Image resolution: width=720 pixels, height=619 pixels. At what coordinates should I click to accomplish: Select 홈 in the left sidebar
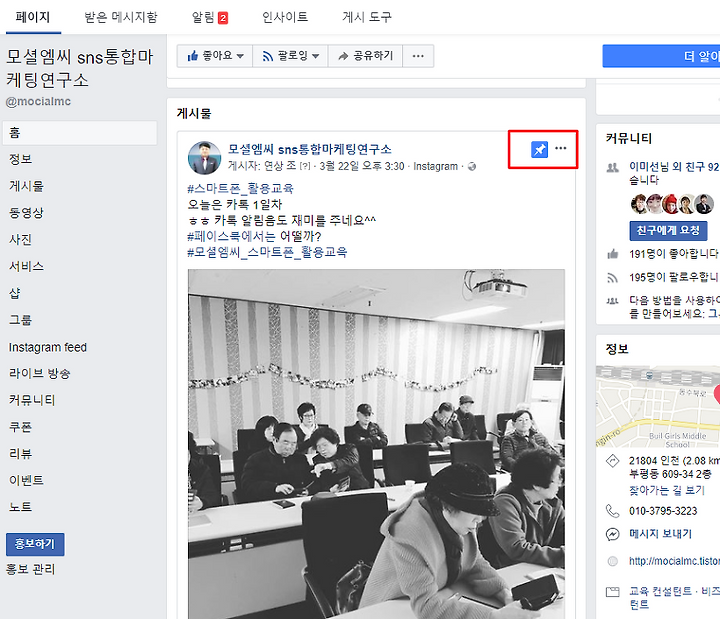pyautogui.click(x=79, y=133)
